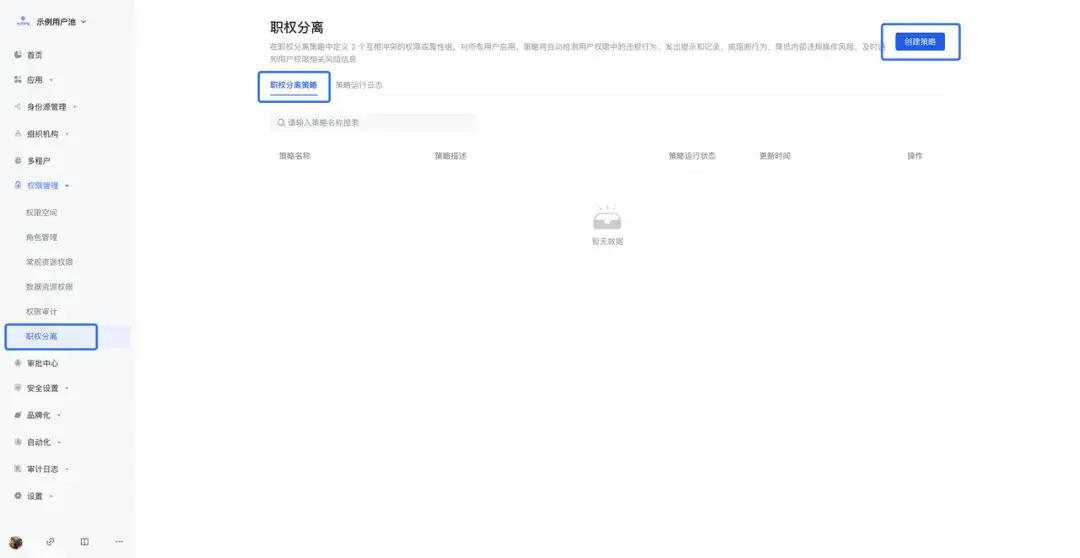Image resolution: width=1080 pixels, height=558 pixels.
Task: Click the 自动化 icon
Action: [x=18, y=442]
